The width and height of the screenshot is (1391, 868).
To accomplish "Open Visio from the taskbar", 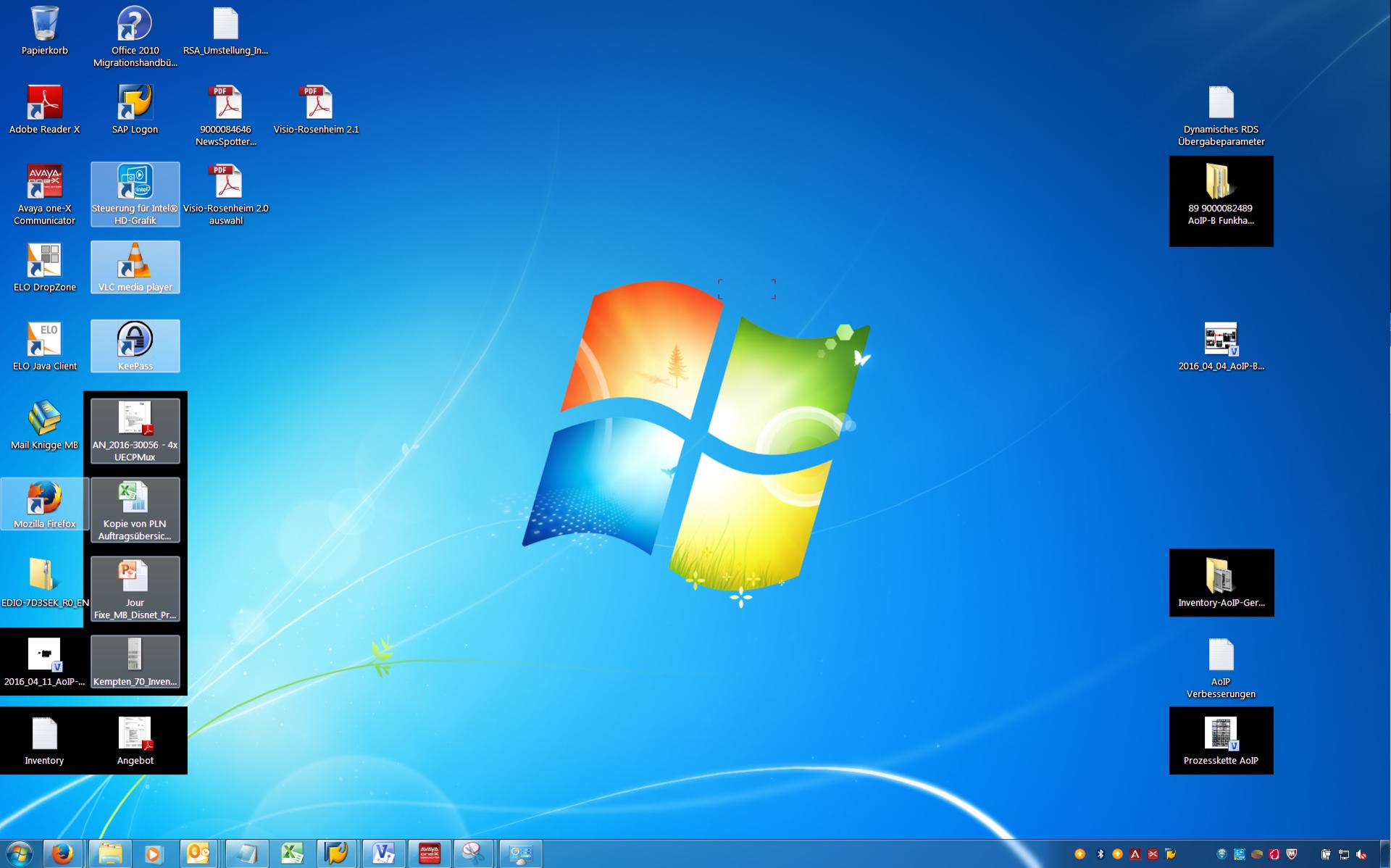I will [x=383, y=854].
